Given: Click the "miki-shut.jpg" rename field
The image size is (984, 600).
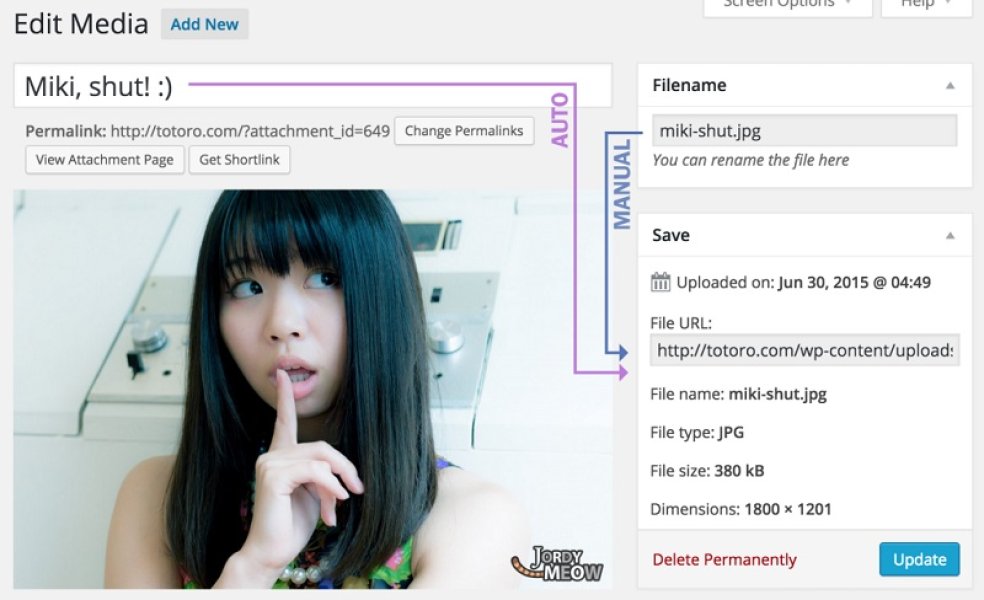Looking at the screenshot, I should (x=808, y=129).
